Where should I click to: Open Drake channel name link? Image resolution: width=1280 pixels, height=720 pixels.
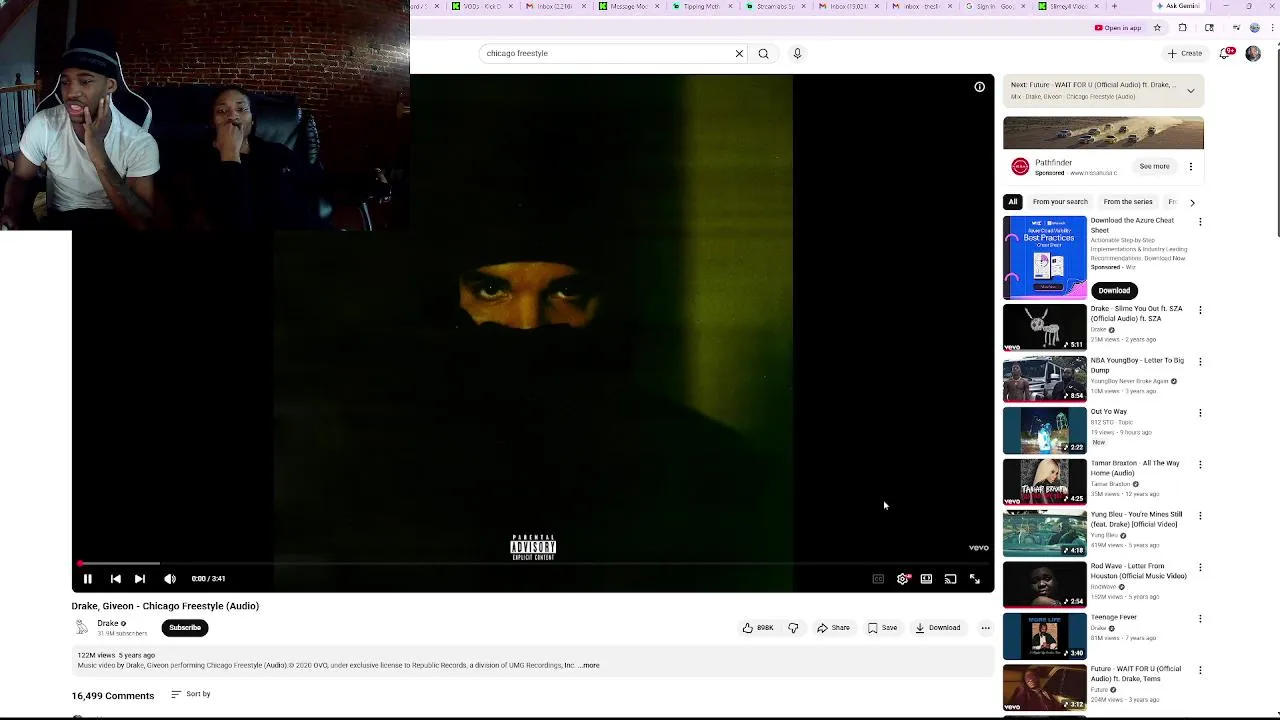point(108,623)
